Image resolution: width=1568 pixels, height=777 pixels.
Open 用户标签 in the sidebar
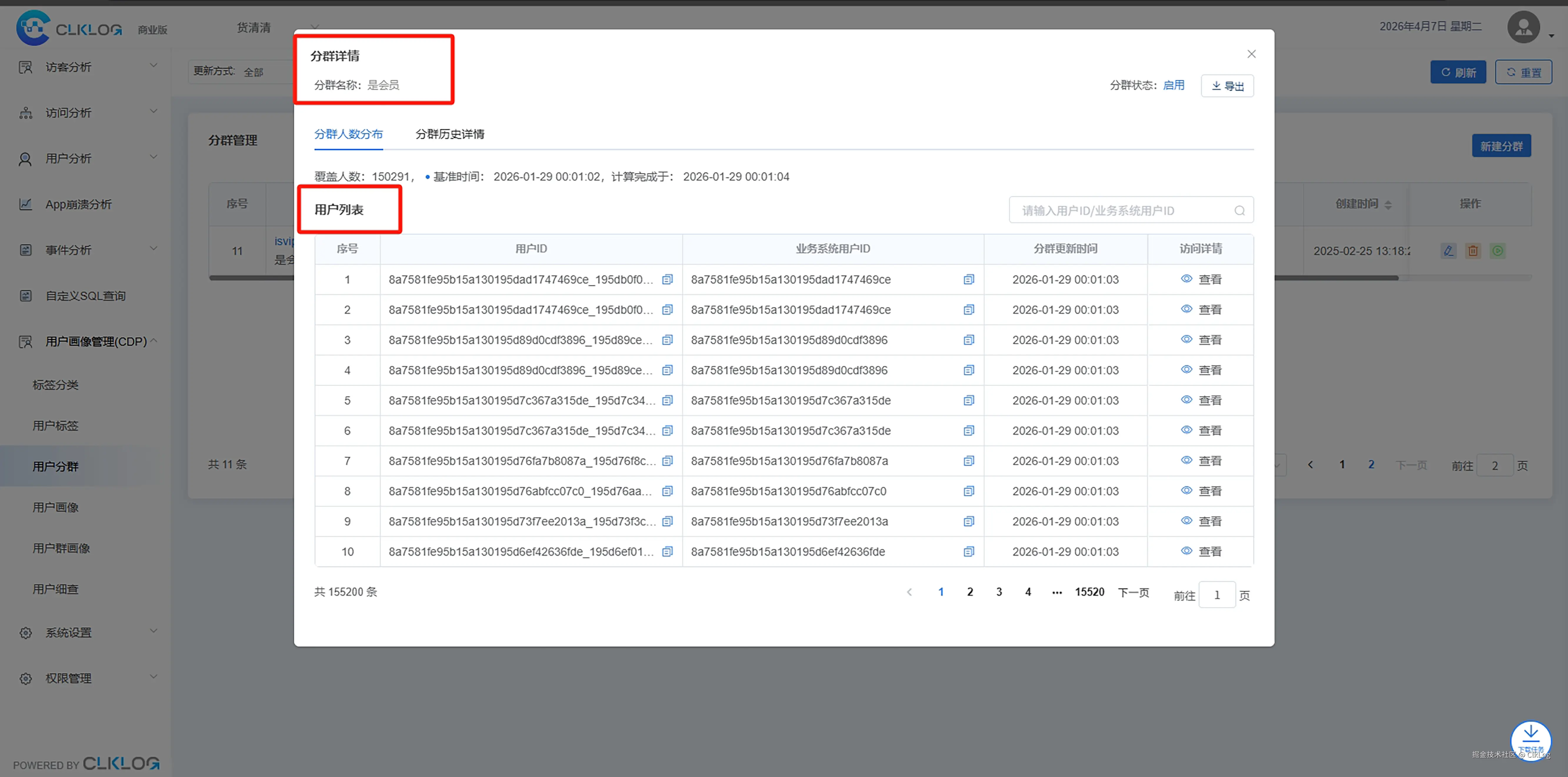coord(55,426)
